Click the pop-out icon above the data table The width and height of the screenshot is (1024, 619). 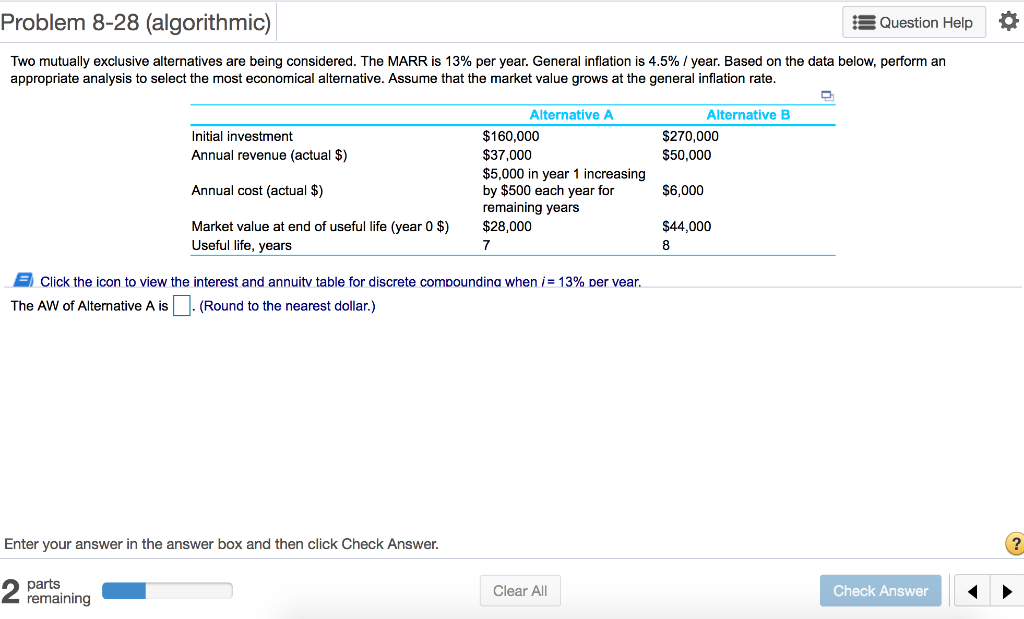click(826, 94)
